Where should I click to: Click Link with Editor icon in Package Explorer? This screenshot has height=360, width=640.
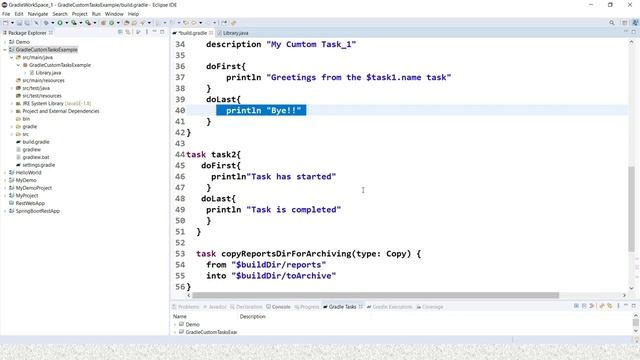(x=128, y=32)
